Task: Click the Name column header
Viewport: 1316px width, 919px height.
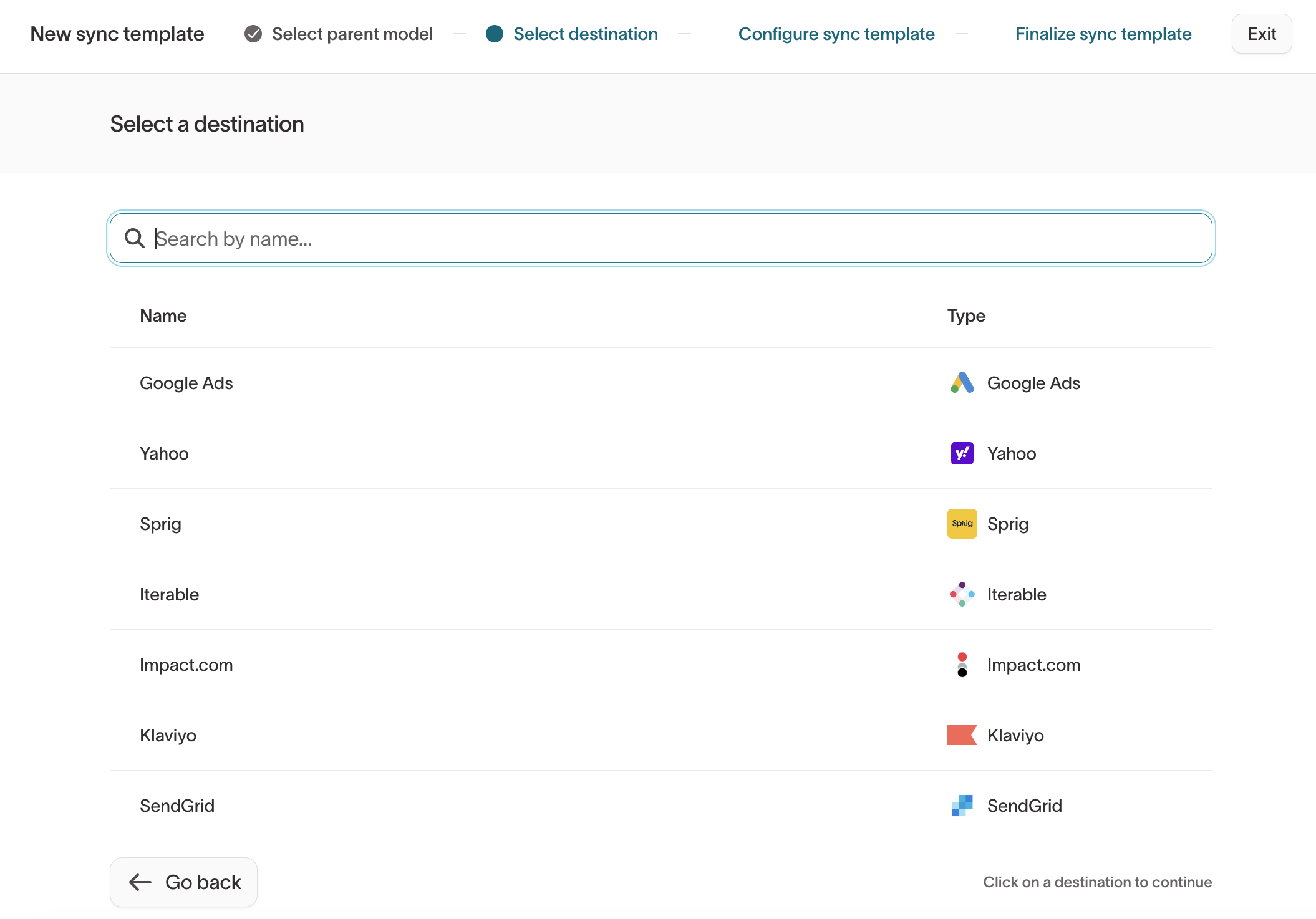Action: [x=163, y=315]
